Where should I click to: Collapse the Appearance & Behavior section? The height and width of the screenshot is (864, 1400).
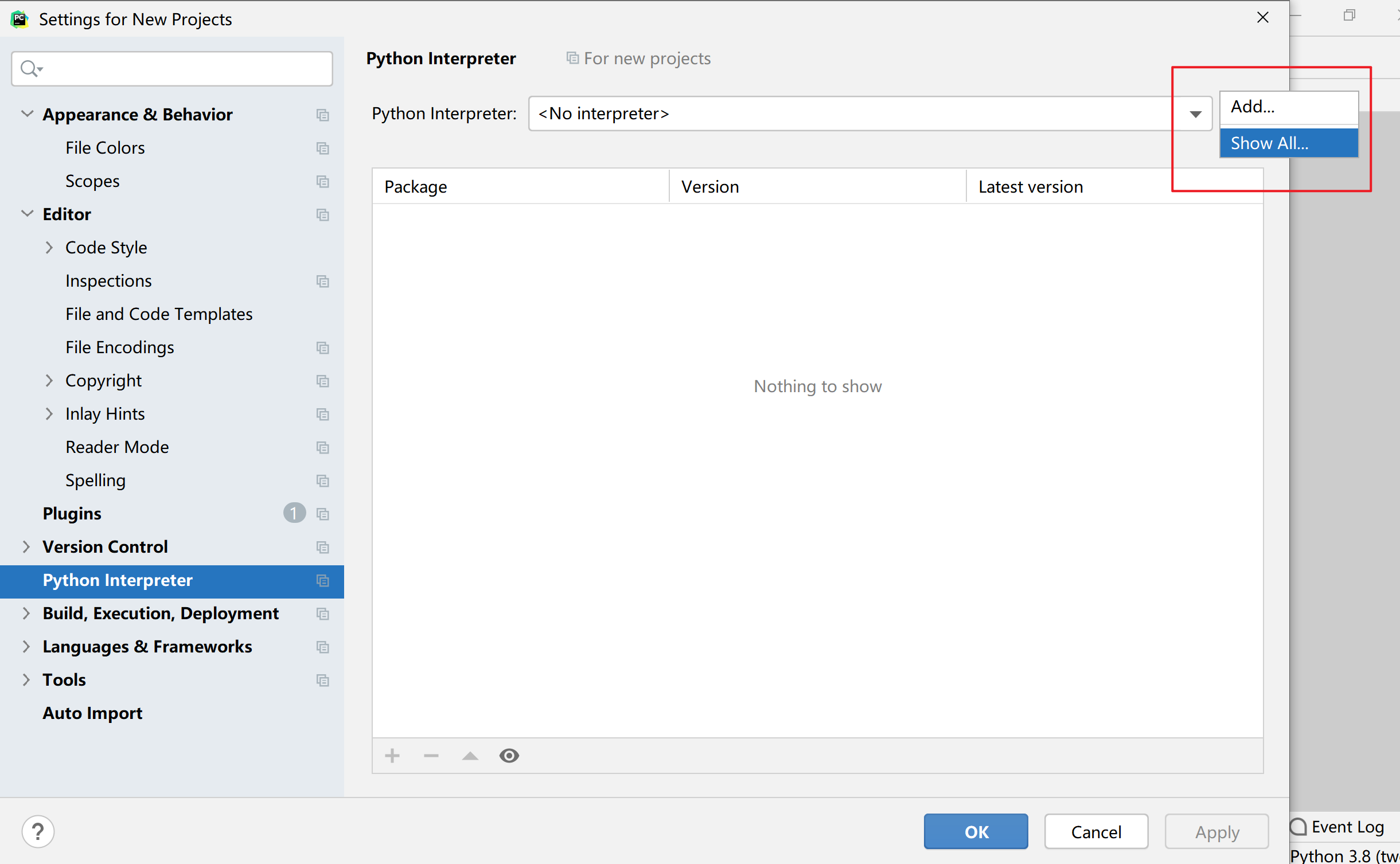[x=26, y=114]
